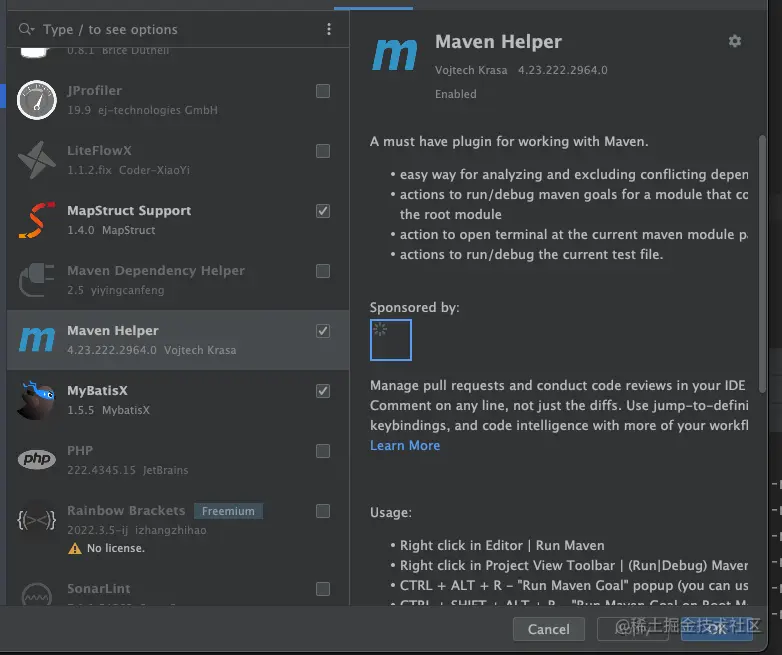Screen dimensions: 782x655
Task: Click the Vojtech Krasa vendor in details header
Action: coord(471,70)
